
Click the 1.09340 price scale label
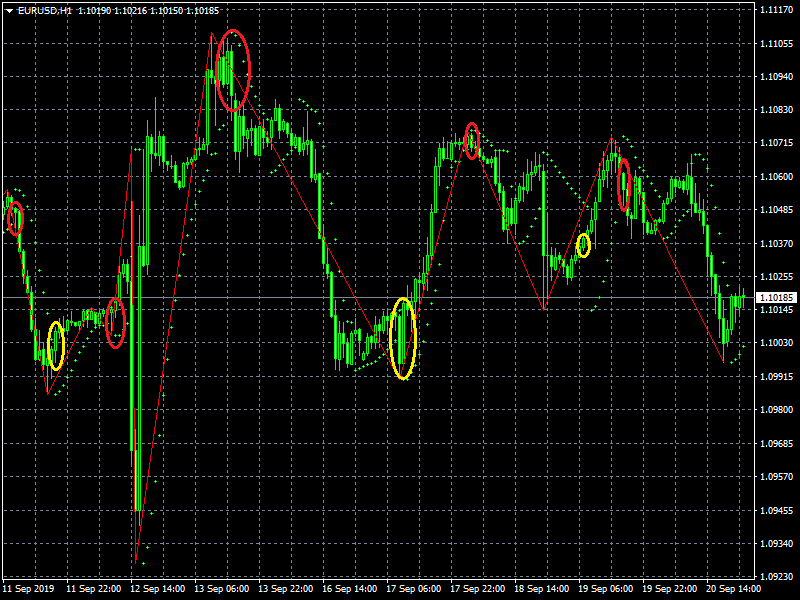tap(777, 544)
